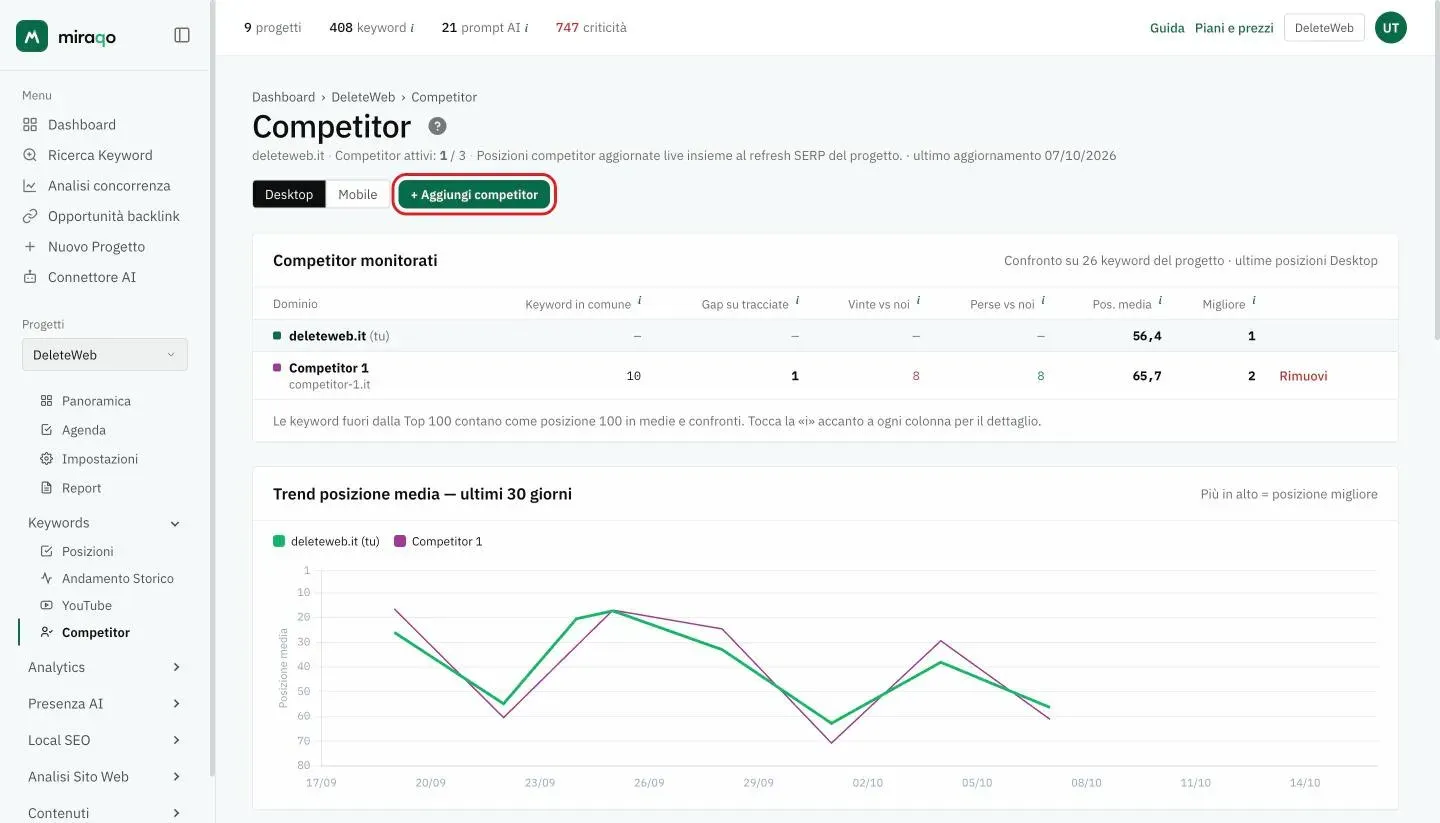Click the Analisi concorrenza chart icon
The width and height of the screenshot is (1440, 823).
[x=30, y=186]
